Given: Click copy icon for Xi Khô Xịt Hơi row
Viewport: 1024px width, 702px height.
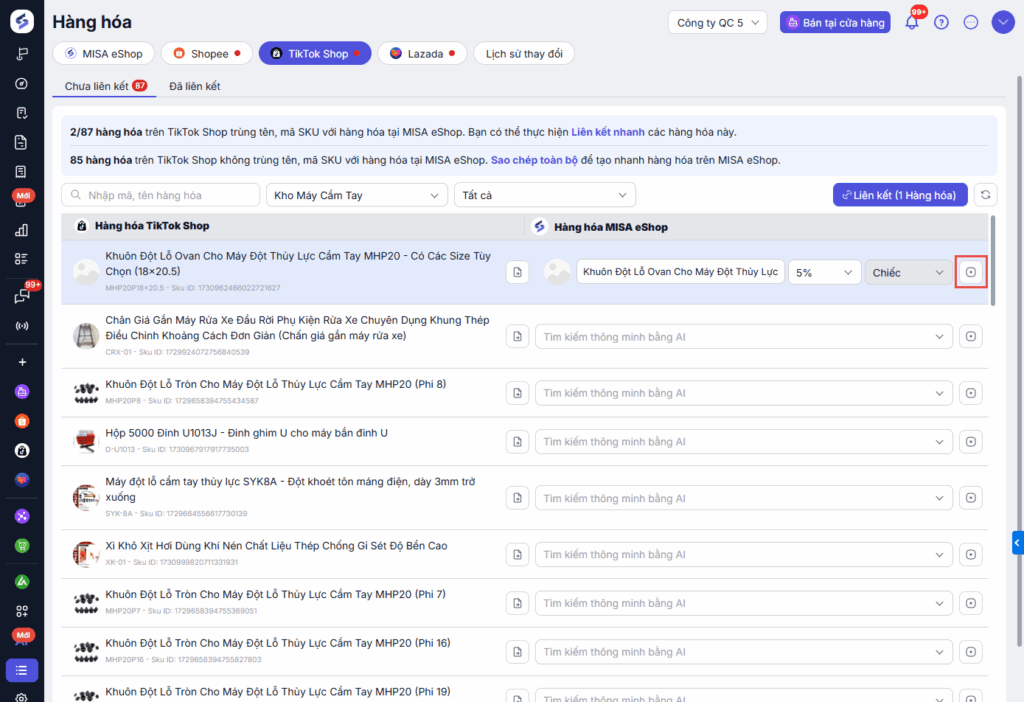Looking at the screenshot, I should [517, 554].
